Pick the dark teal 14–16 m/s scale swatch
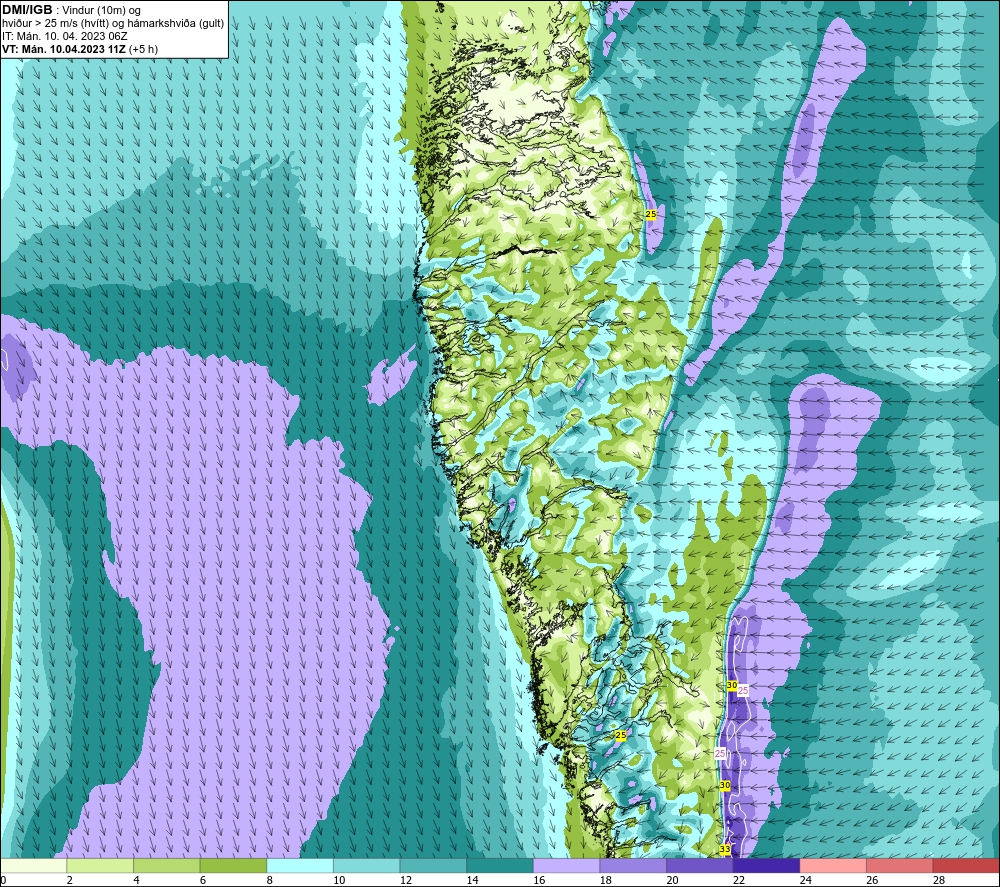This screenshot has height=887, width=1000. pos(499,865)
